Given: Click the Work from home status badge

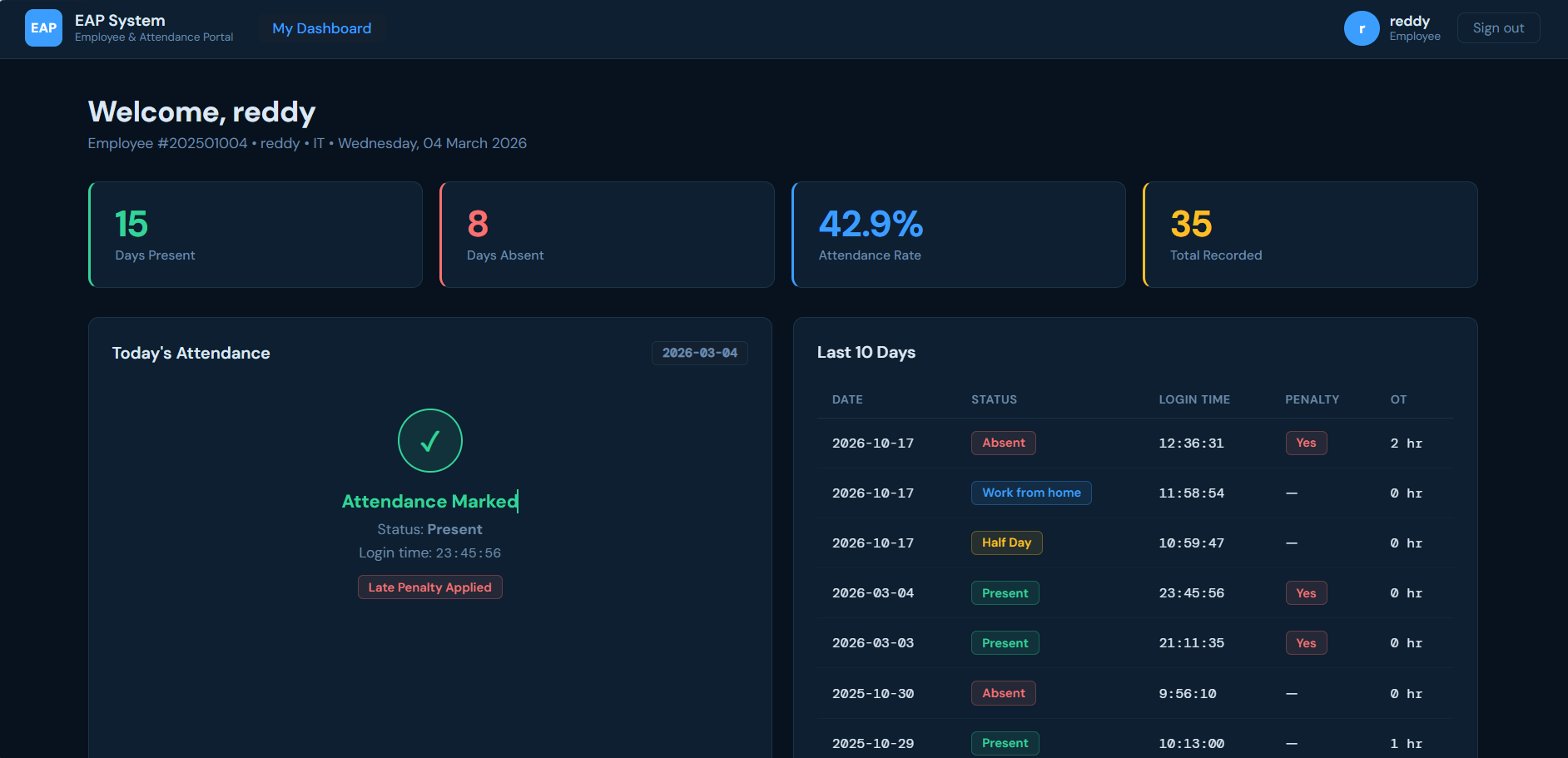Looking at the screenshot, I should pyautogui.click(x=1030, y=493).
